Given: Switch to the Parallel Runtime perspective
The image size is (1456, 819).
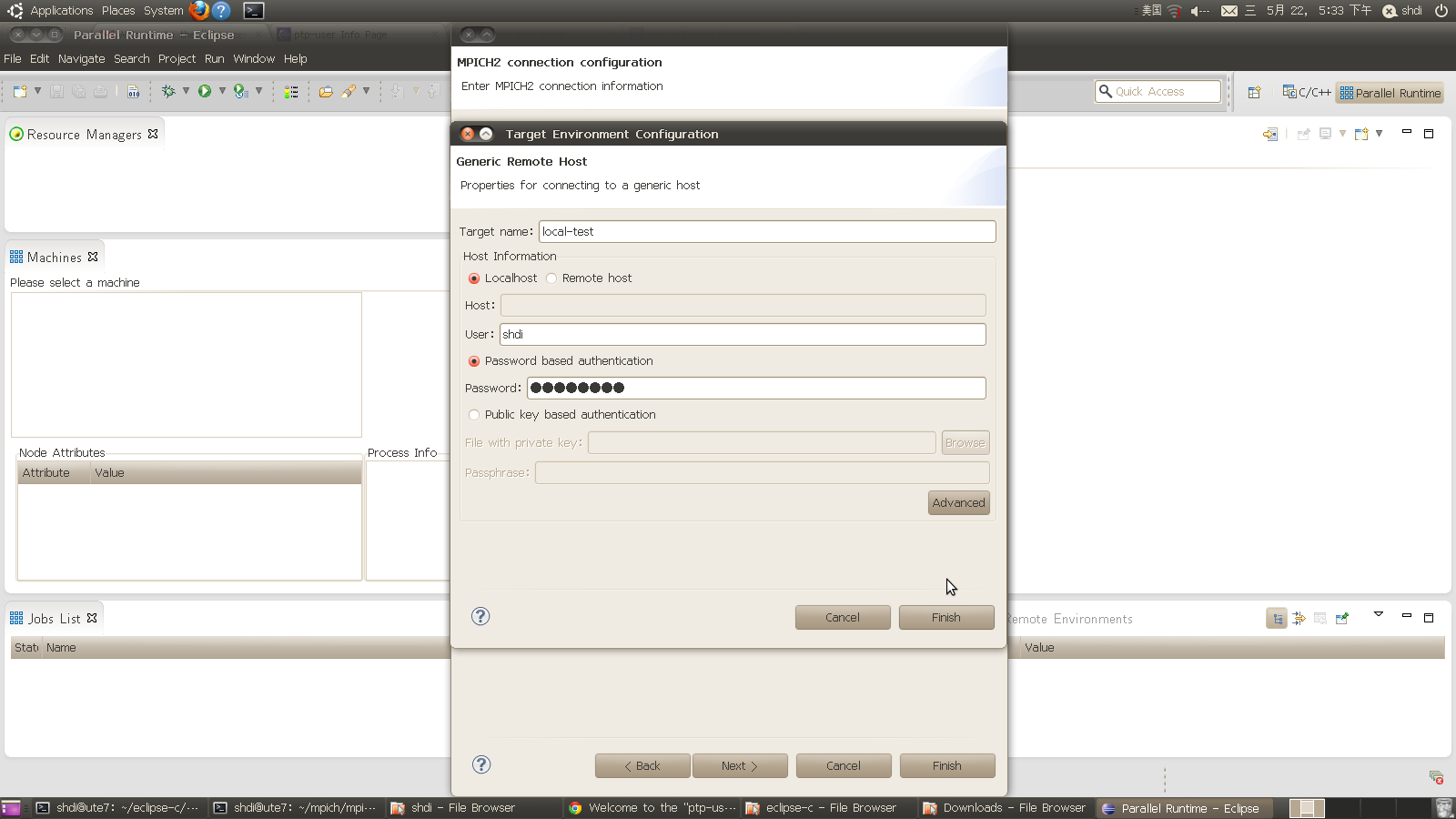Looking at the screenshot, I should (x=1390, y=93).
